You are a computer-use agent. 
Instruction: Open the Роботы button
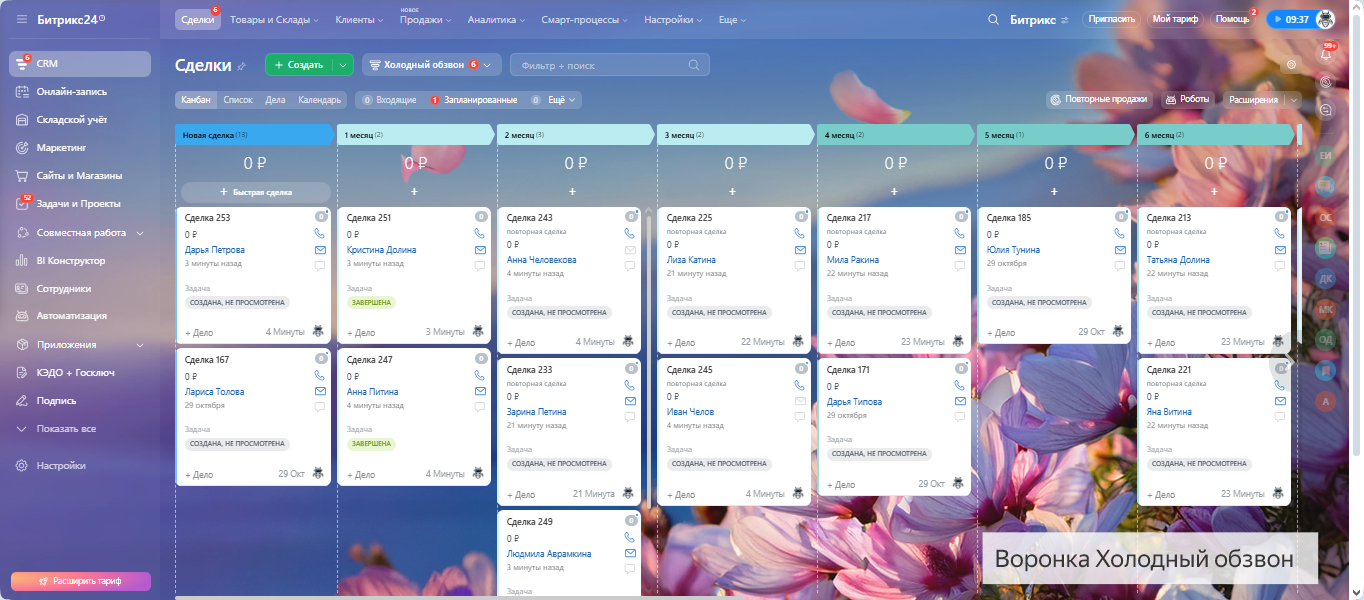pos(1187,100)
